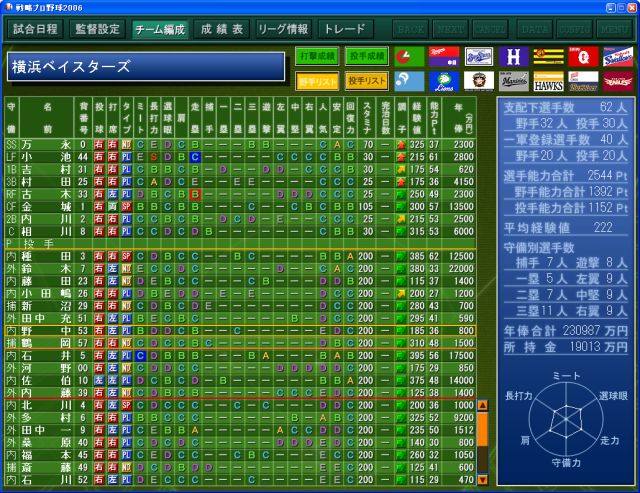Click the NEXT button
This screenshot has height=493, width=640.
click(450, 29)
